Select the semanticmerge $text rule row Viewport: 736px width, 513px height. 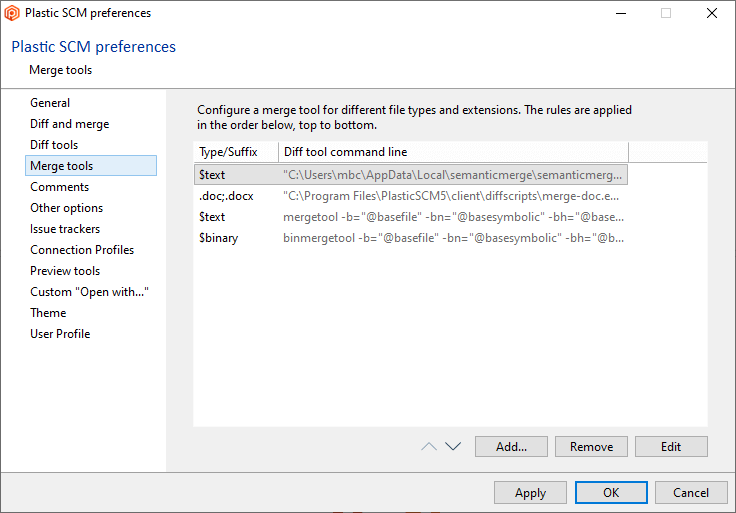tap(411, 175)
